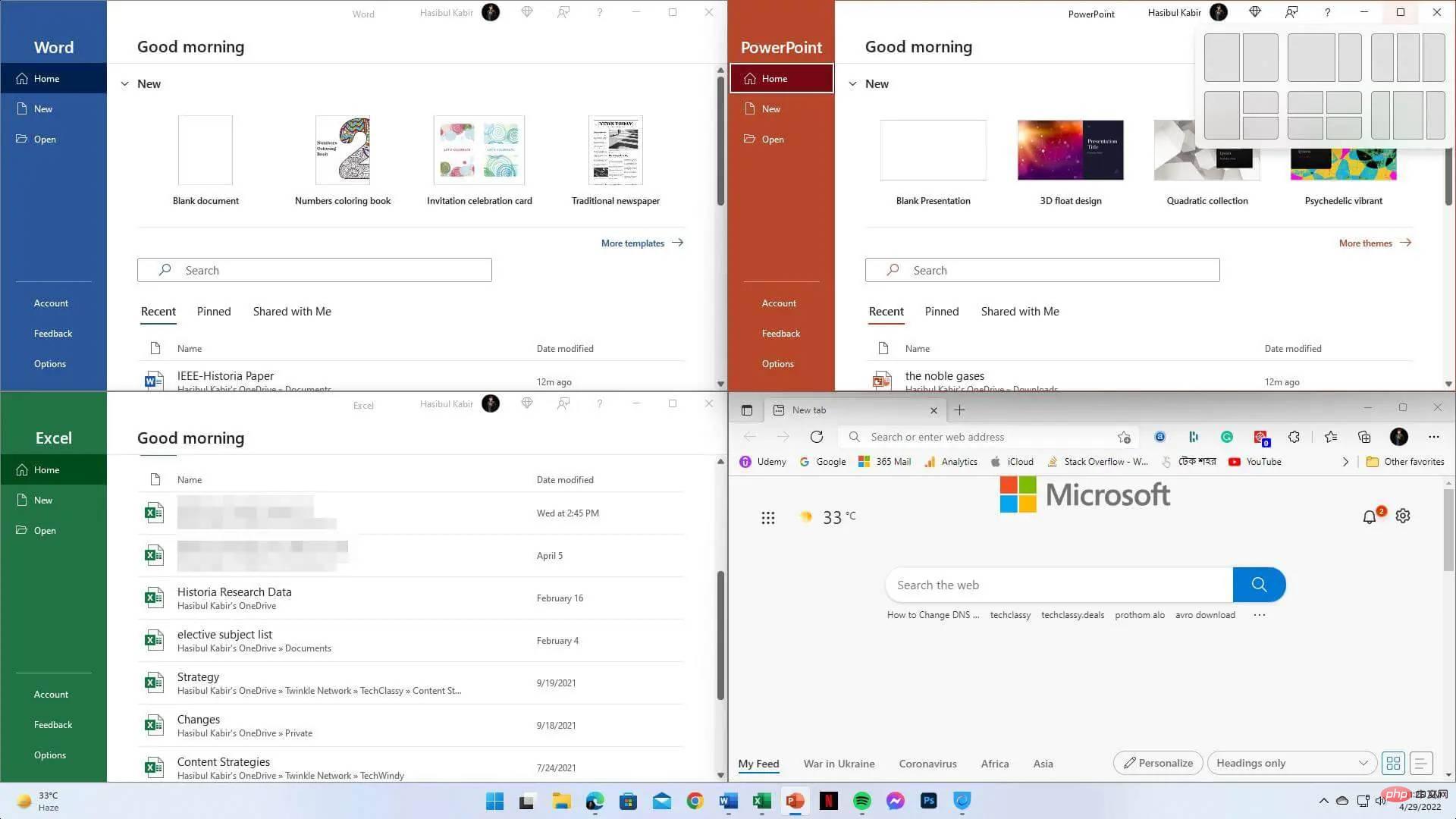Click the noble gases recent PowerPoint file

tap(944, 374)
